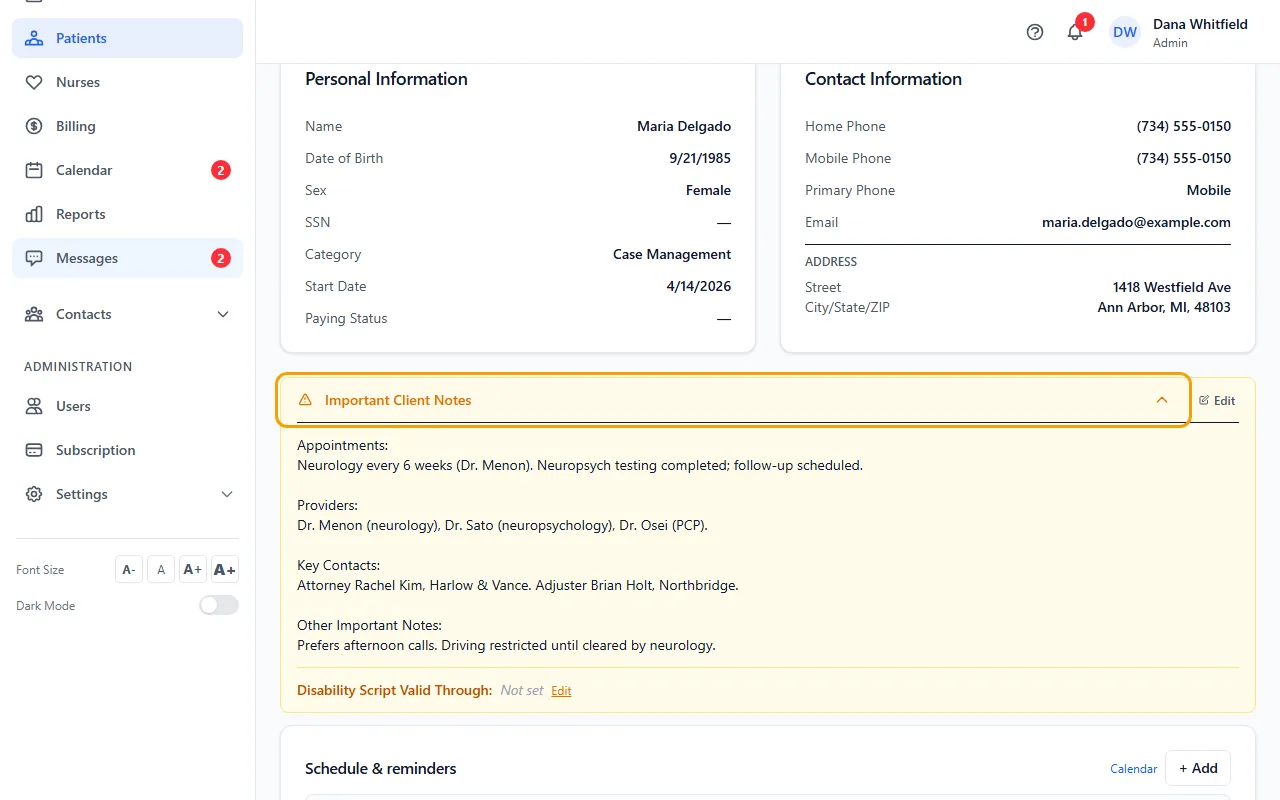Toggle the Dark Mode switch
1280x800 pixels.
(x=219, y=605)
